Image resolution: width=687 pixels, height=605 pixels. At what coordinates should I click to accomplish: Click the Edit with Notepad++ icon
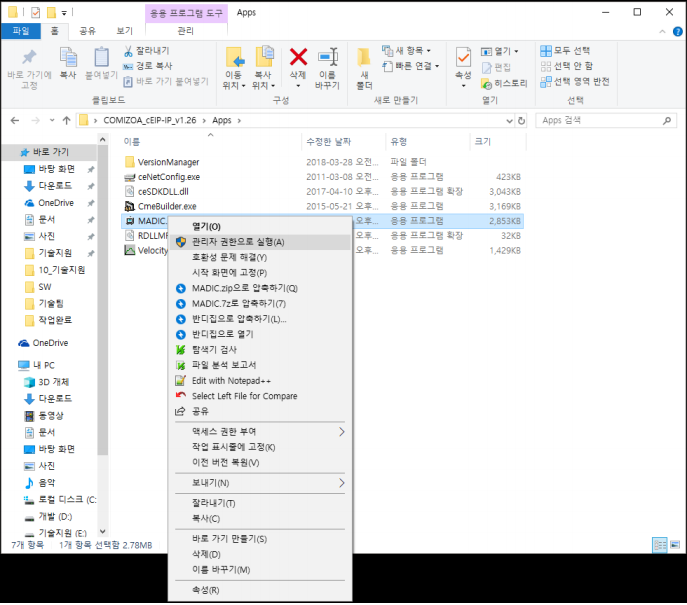pos(181,381)
